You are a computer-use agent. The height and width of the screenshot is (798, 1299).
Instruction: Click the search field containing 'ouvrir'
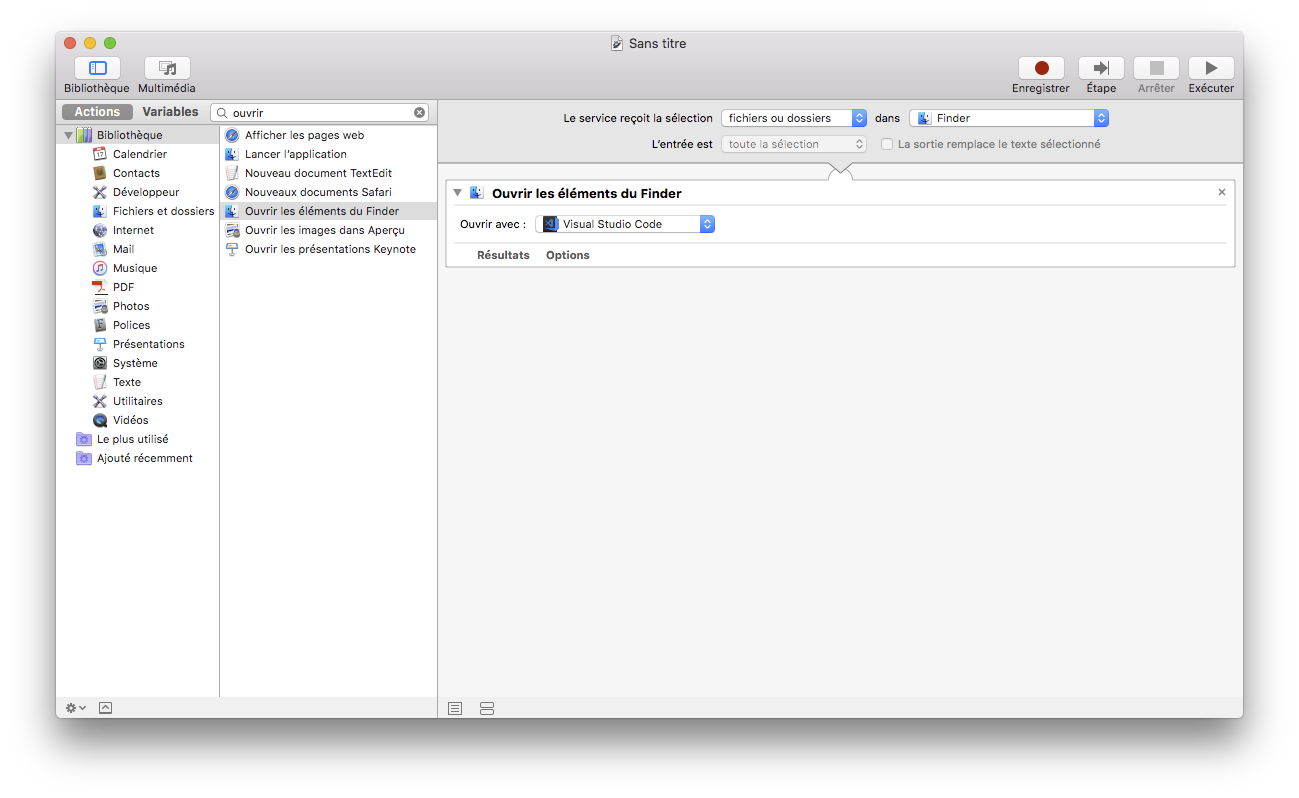pyautogui.click(x=320, y=113)
